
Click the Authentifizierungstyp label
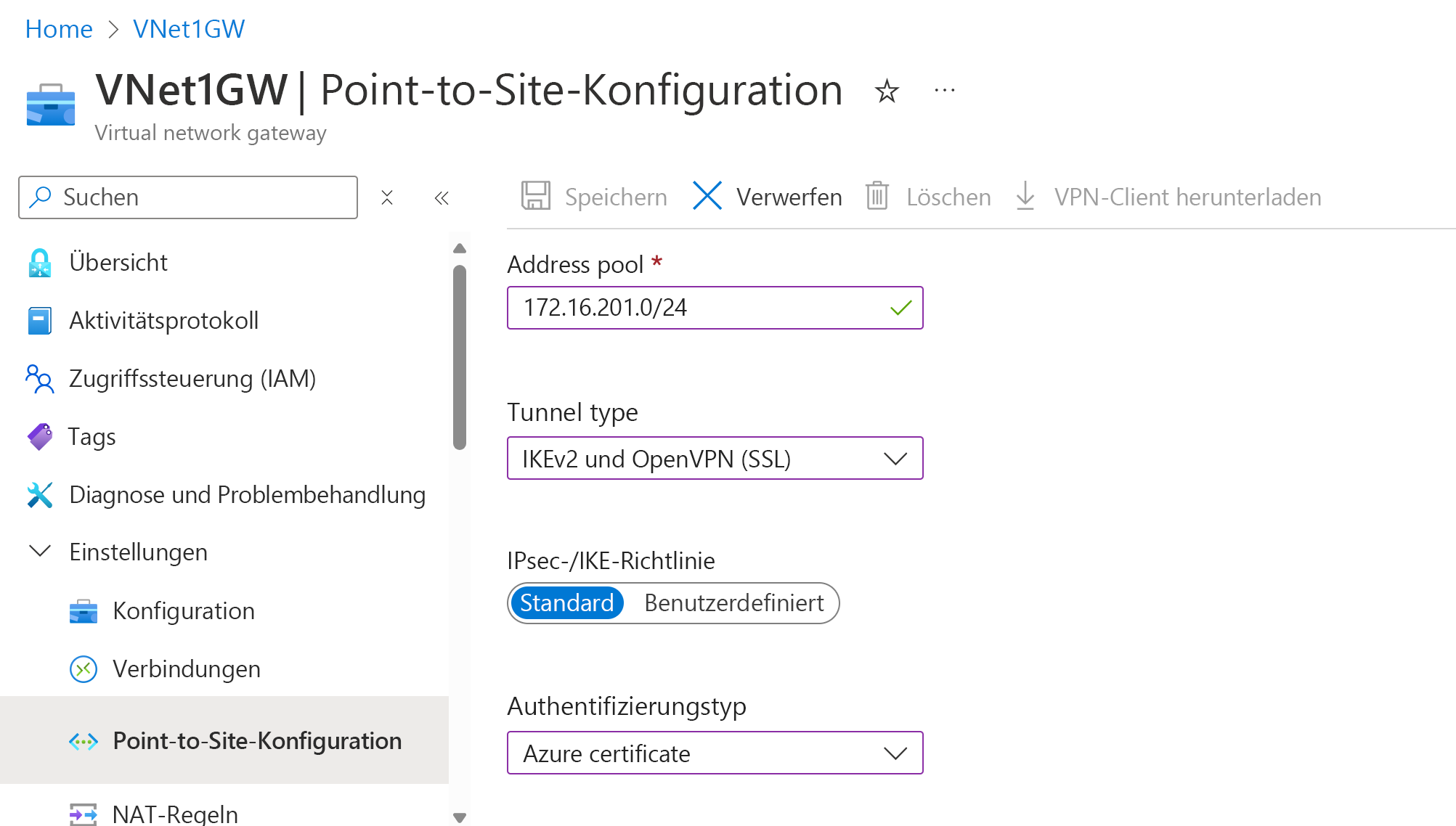click(x=627, y=706)
